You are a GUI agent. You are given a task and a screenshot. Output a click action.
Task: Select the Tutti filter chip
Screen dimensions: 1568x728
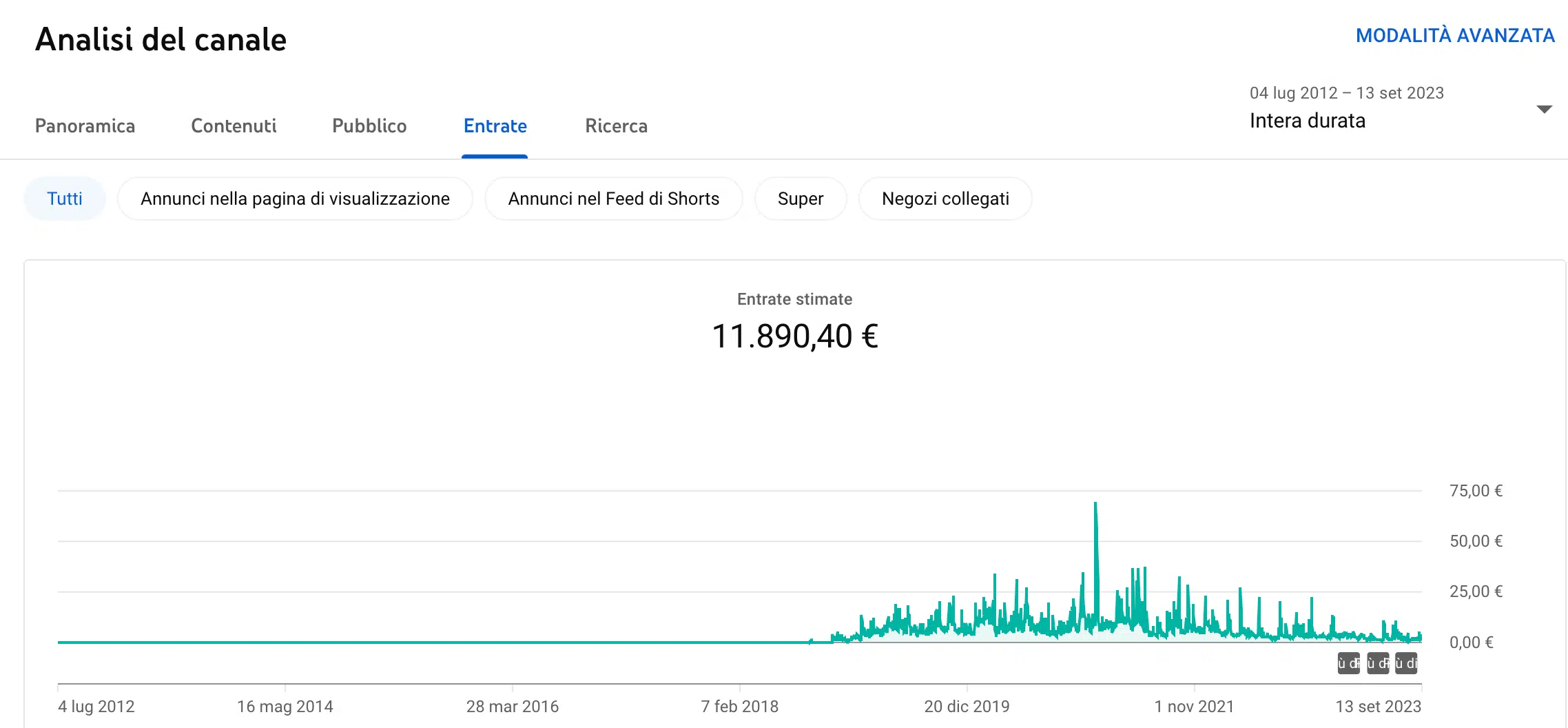[x=65, y=199]
